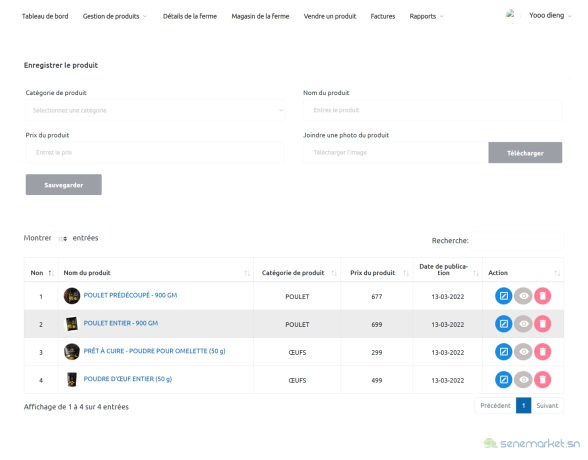The height and width of the screenshot is (460, 588).
Task: Edit the POULET PRÉDÉCOUPÉ product row
Action: pos(503,296)
